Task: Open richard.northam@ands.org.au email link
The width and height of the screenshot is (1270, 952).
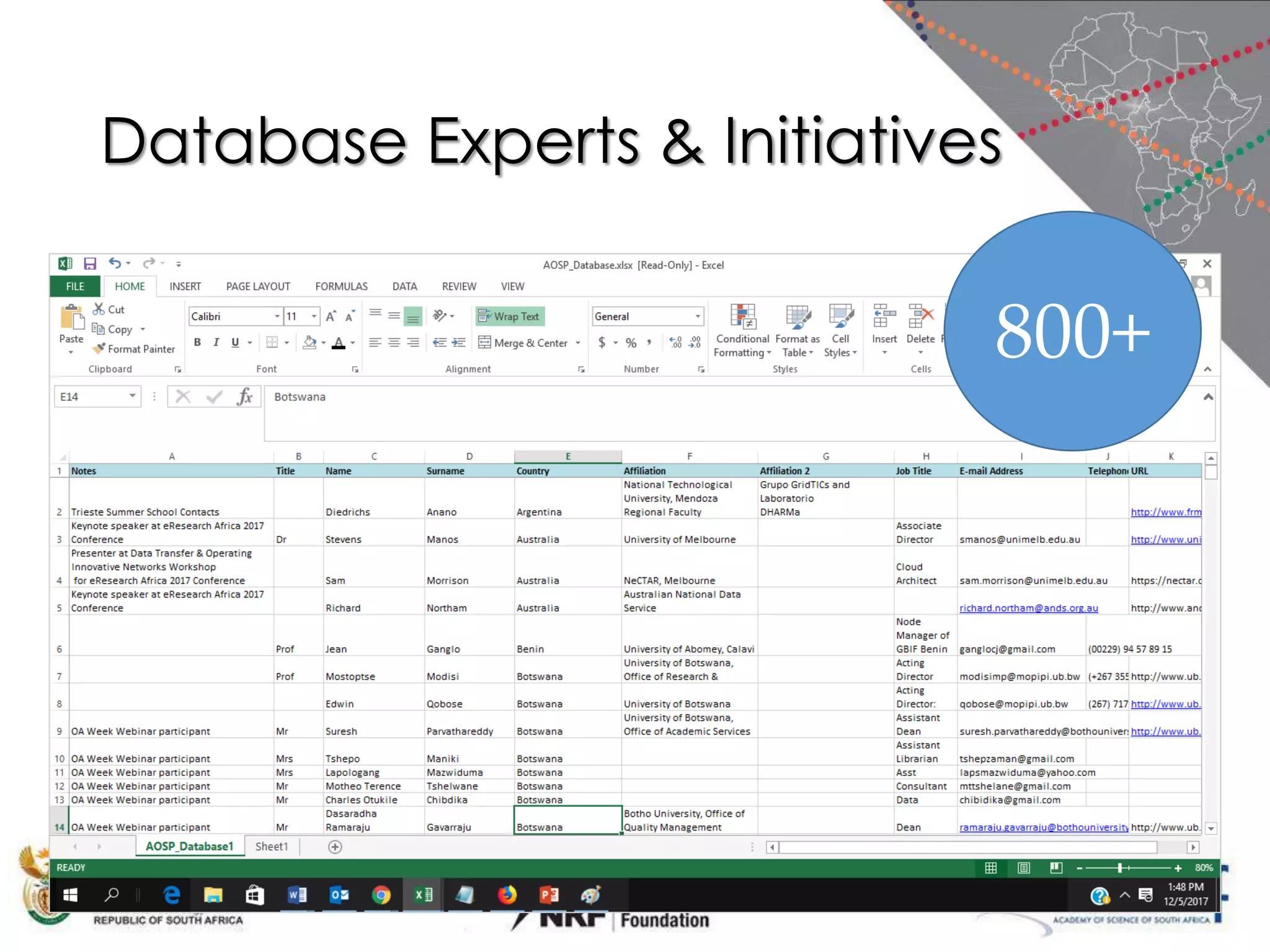Action: click(1029, 608)
